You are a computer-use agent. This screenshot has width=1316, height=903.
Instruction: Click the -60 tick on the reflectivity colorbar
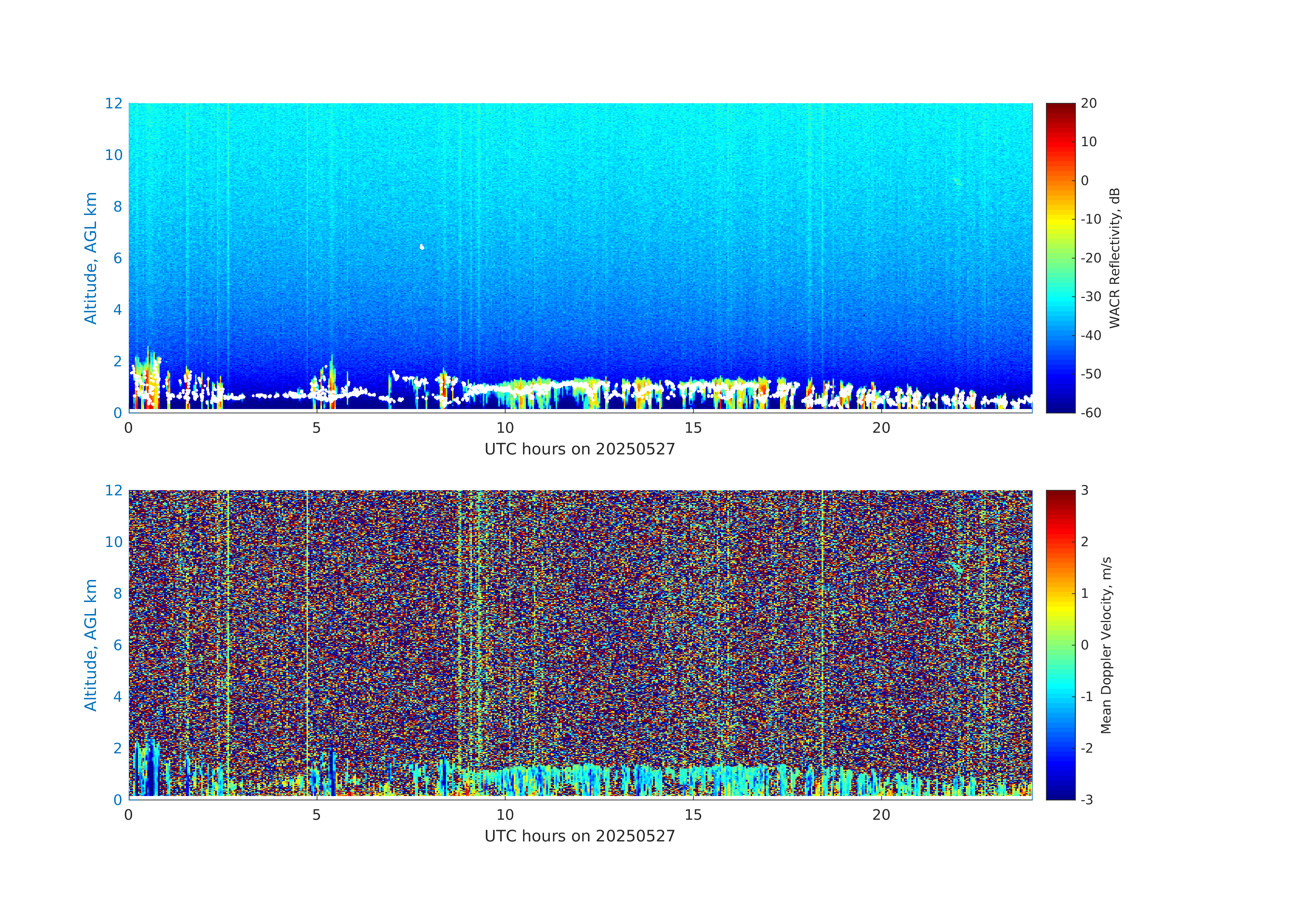(1091, 413)
